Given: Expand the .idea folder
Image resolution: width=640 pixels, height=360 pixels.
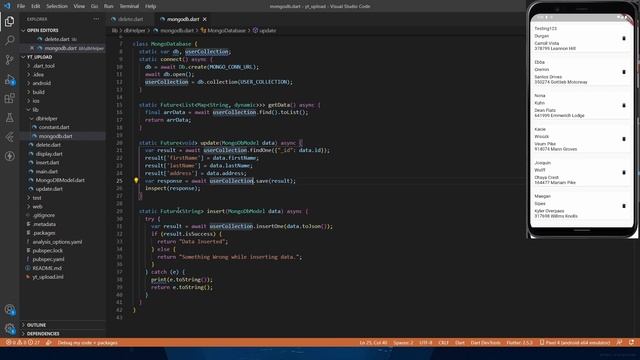Looking at the screenshot, I should pos(38,75).
